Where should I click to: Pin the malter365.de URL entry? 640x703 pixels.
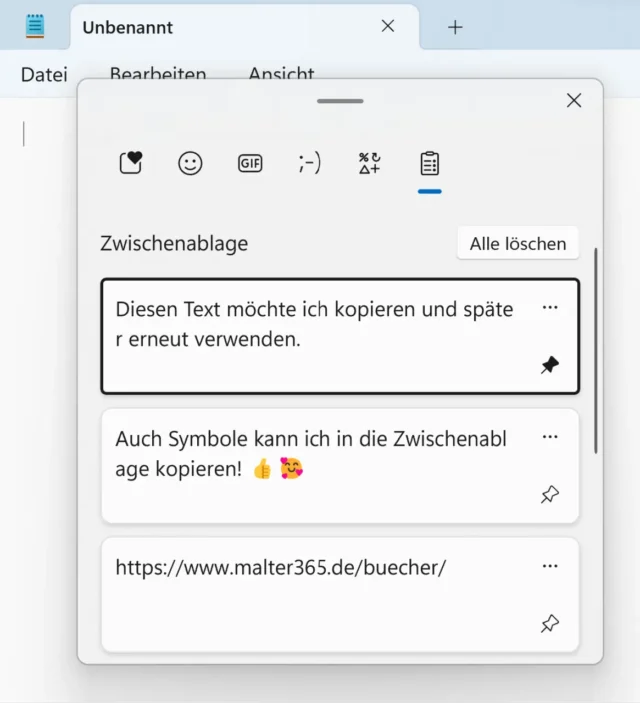tap(549, 624)
